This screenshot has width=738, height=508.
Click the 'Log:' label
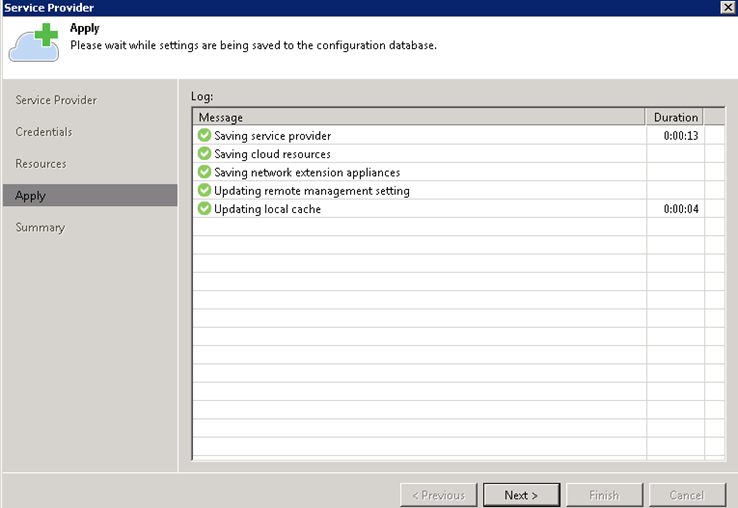[202, 97]
